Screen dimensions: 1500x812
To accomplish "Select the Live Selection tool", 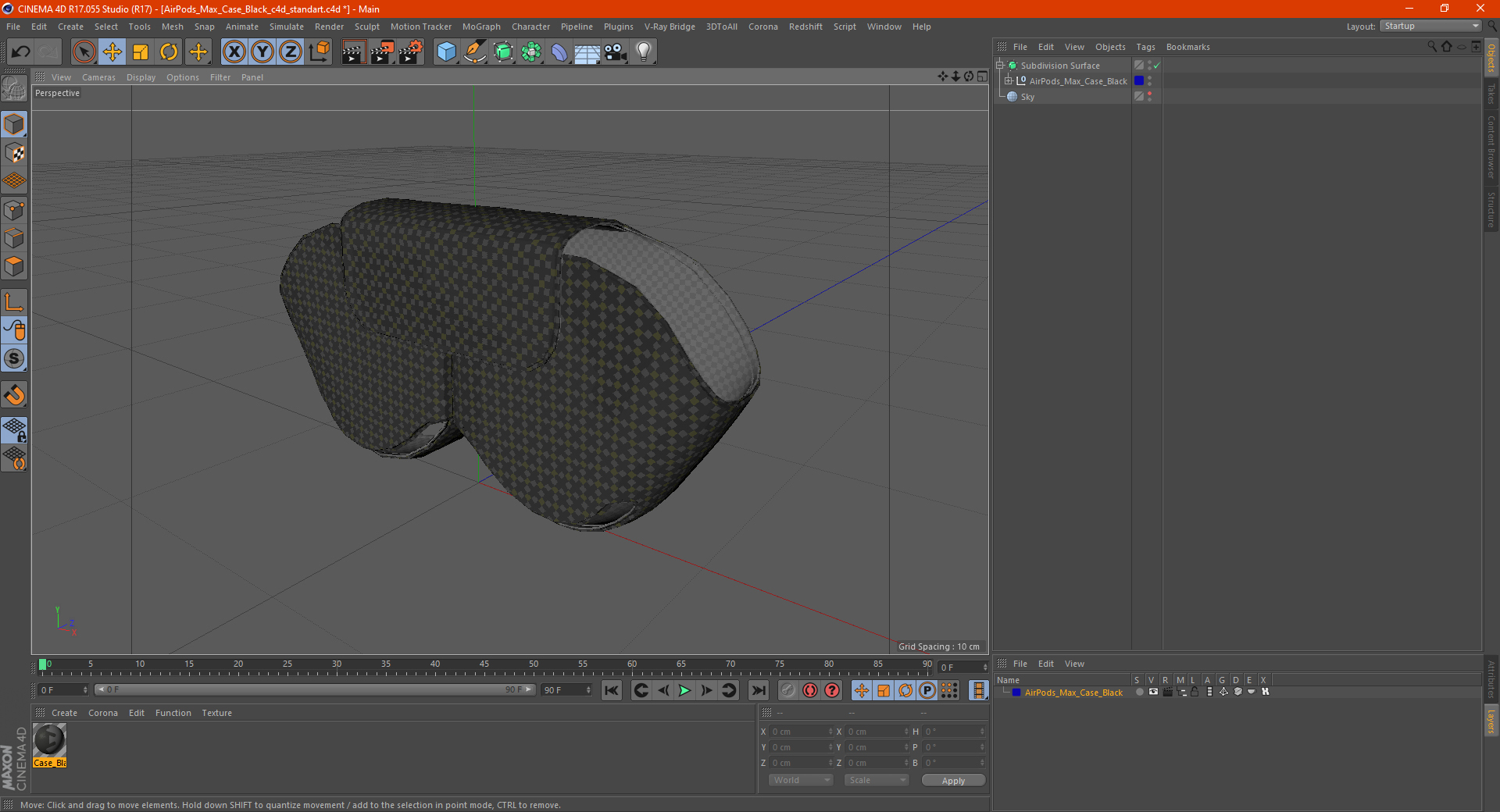I will point(84,52).
